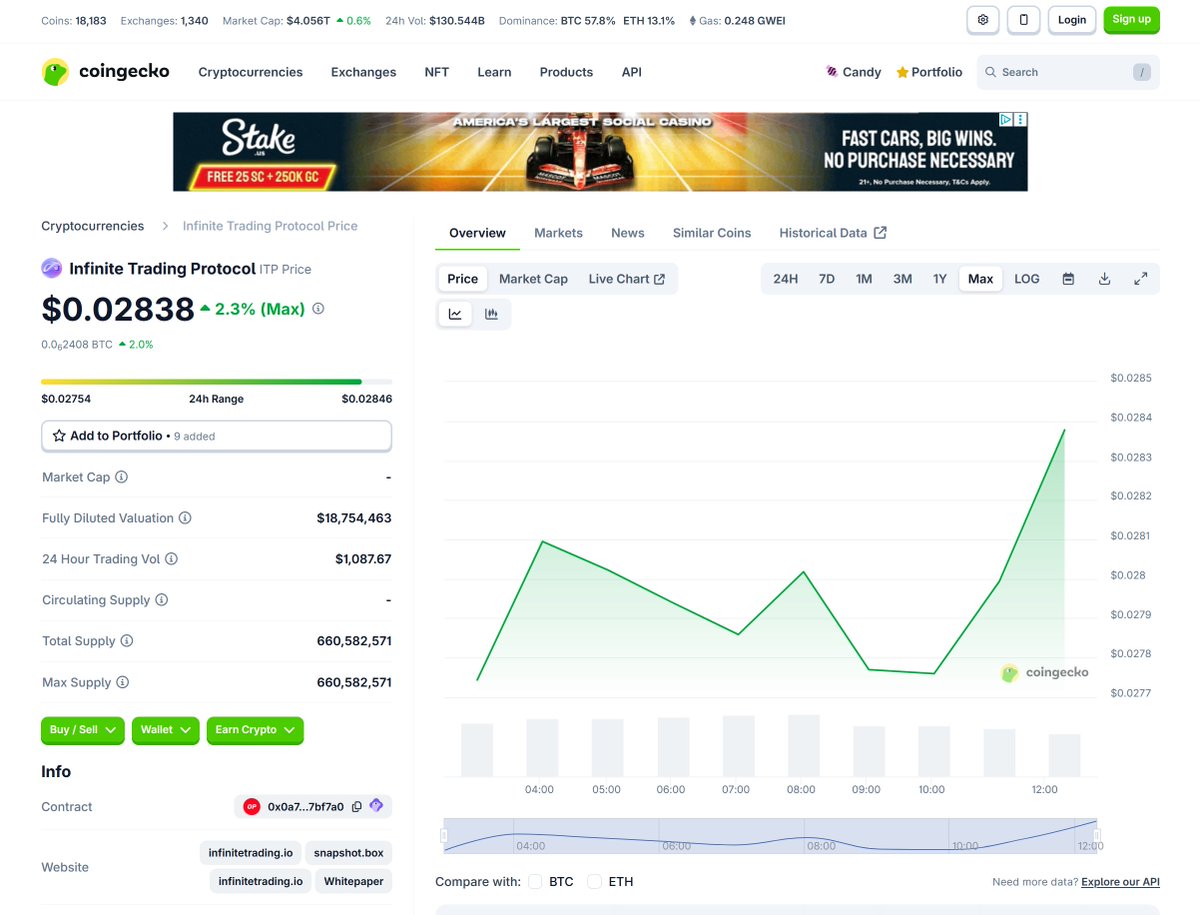Switch to Markets tab
Screen dimensions: 1200x915
point(558,233)
